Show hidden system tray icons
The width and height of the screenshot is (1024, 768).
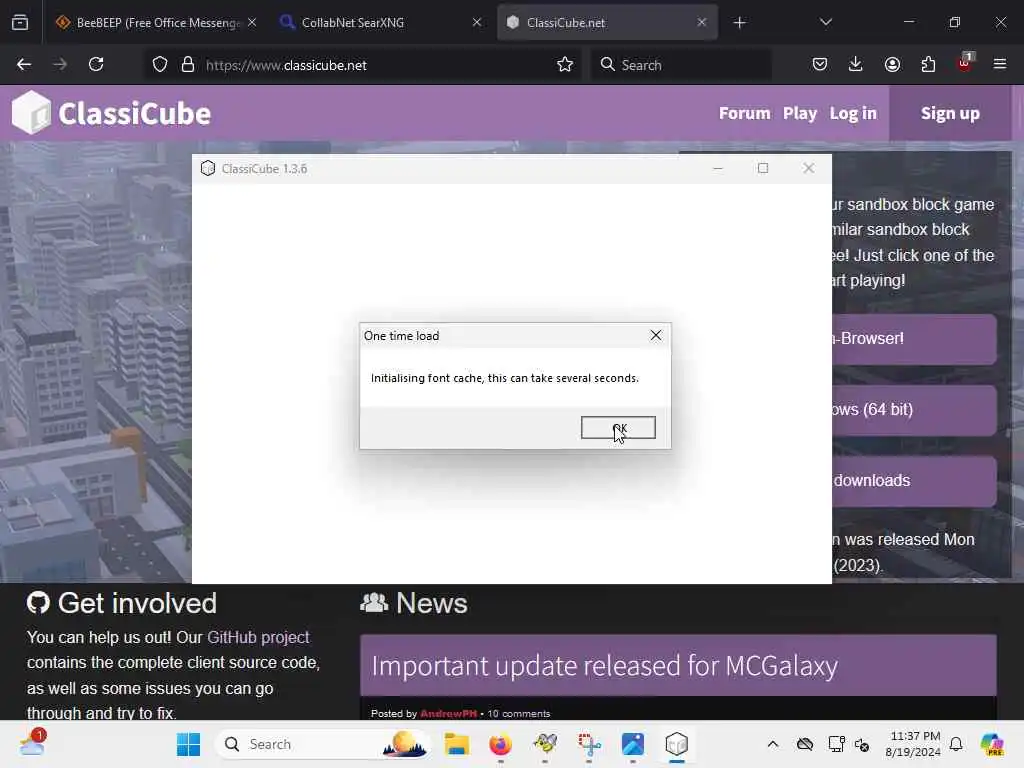point(773,744)
